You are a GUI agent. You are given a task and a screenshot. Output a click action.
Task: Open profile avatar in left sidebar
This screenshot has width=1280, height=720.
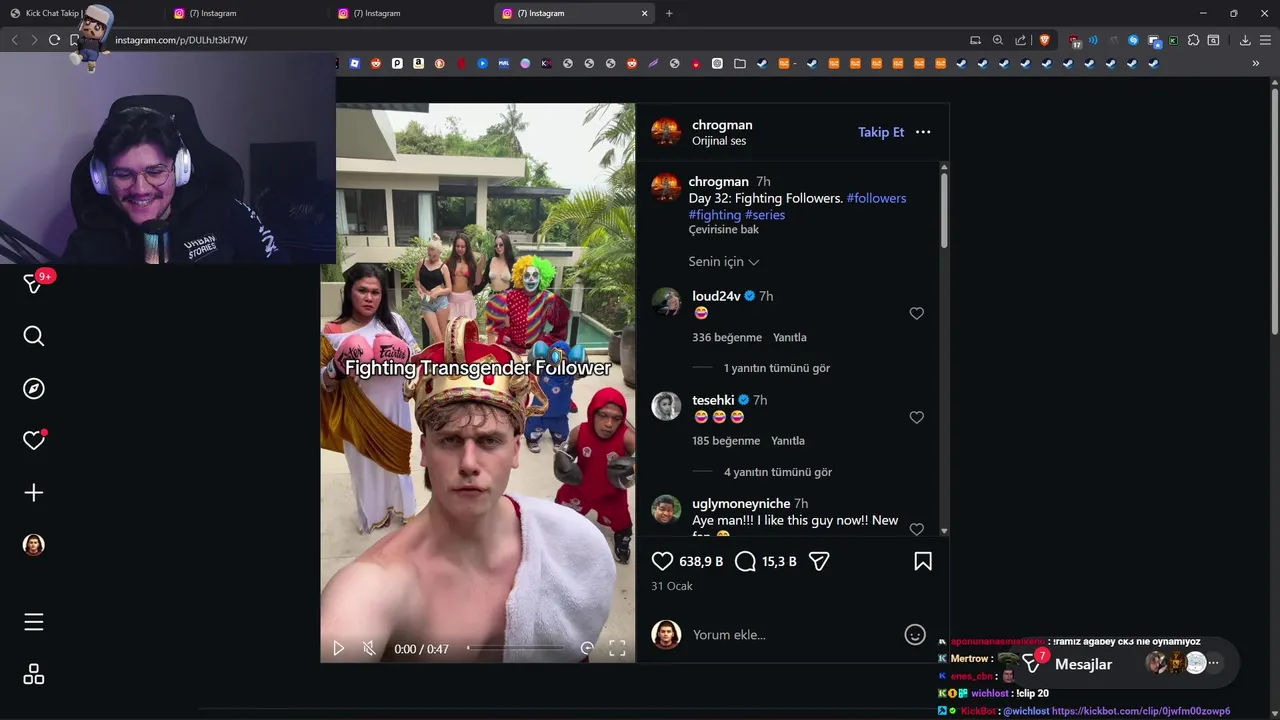coord(34,544)
